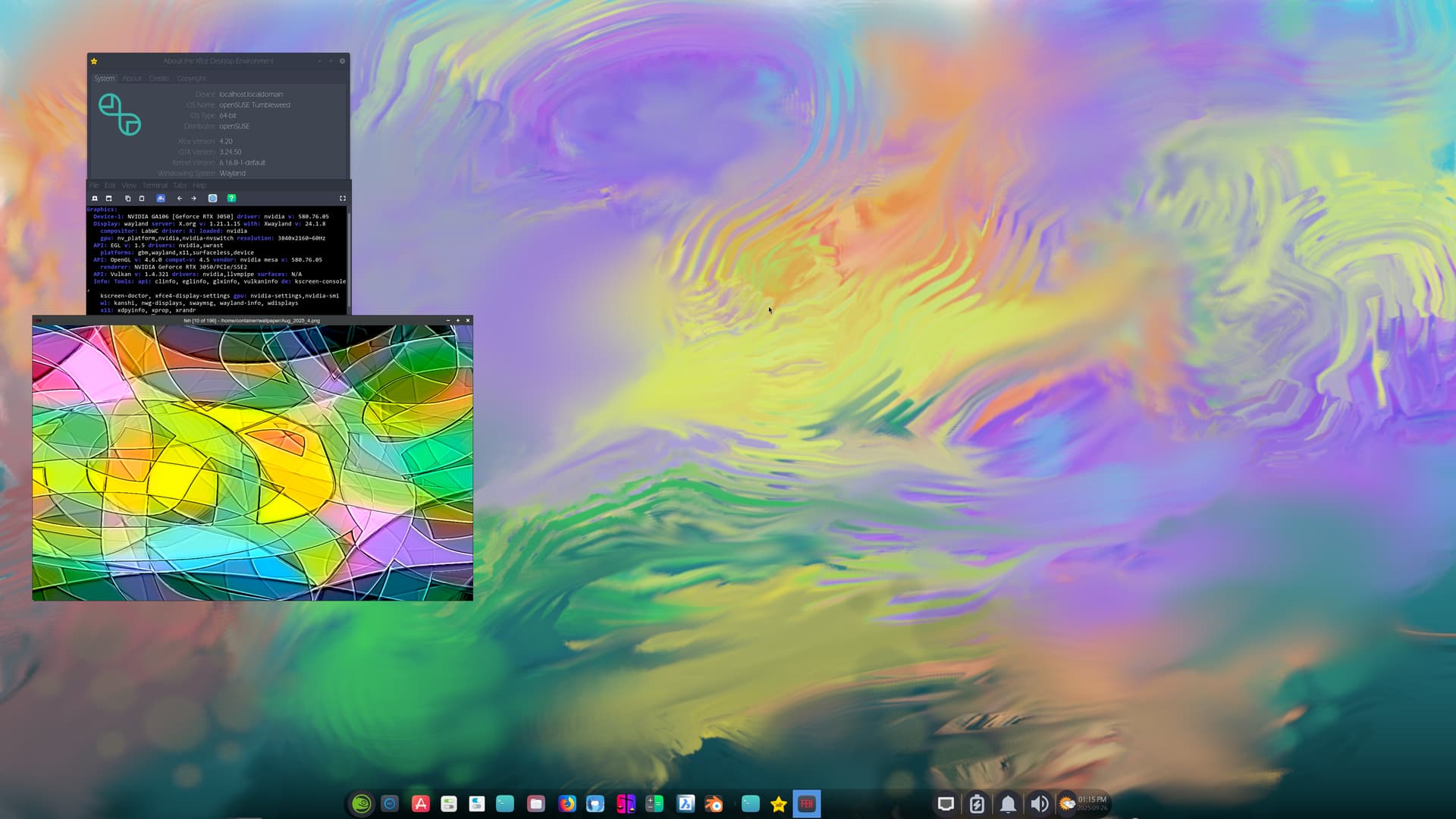The image size is (1456, 819).
Task: Switch to Copyright tab in About Xfce
Action: [x=191, y=78]
